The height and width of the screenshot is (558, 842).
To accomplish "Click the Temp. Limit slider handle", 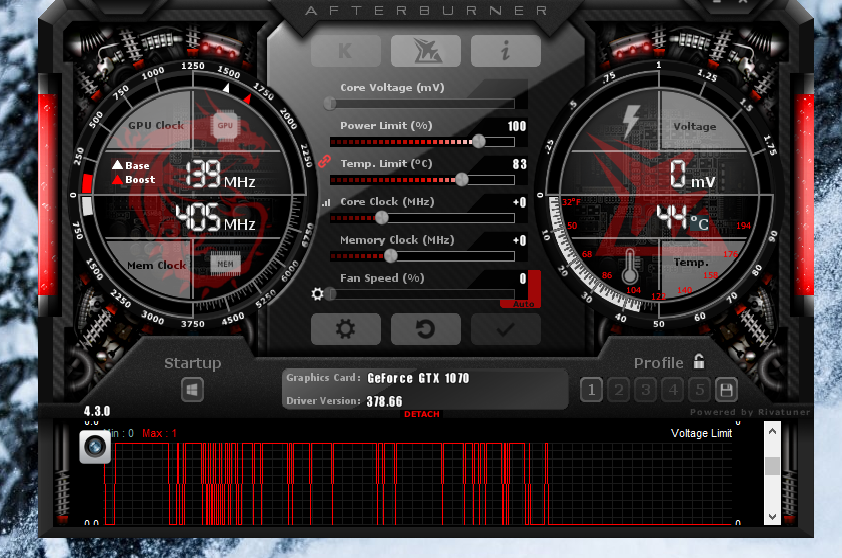I will coord(461,179).
